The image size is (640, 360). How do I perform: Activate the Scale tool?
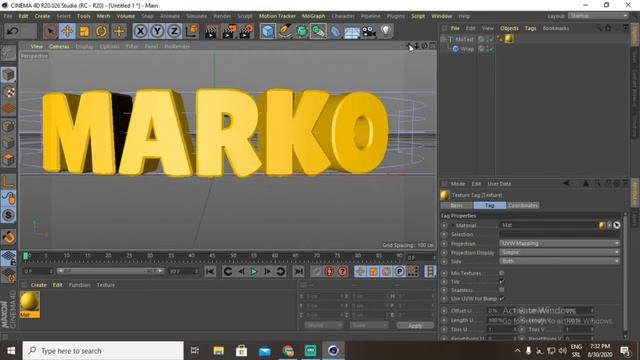tap(84, 31)
